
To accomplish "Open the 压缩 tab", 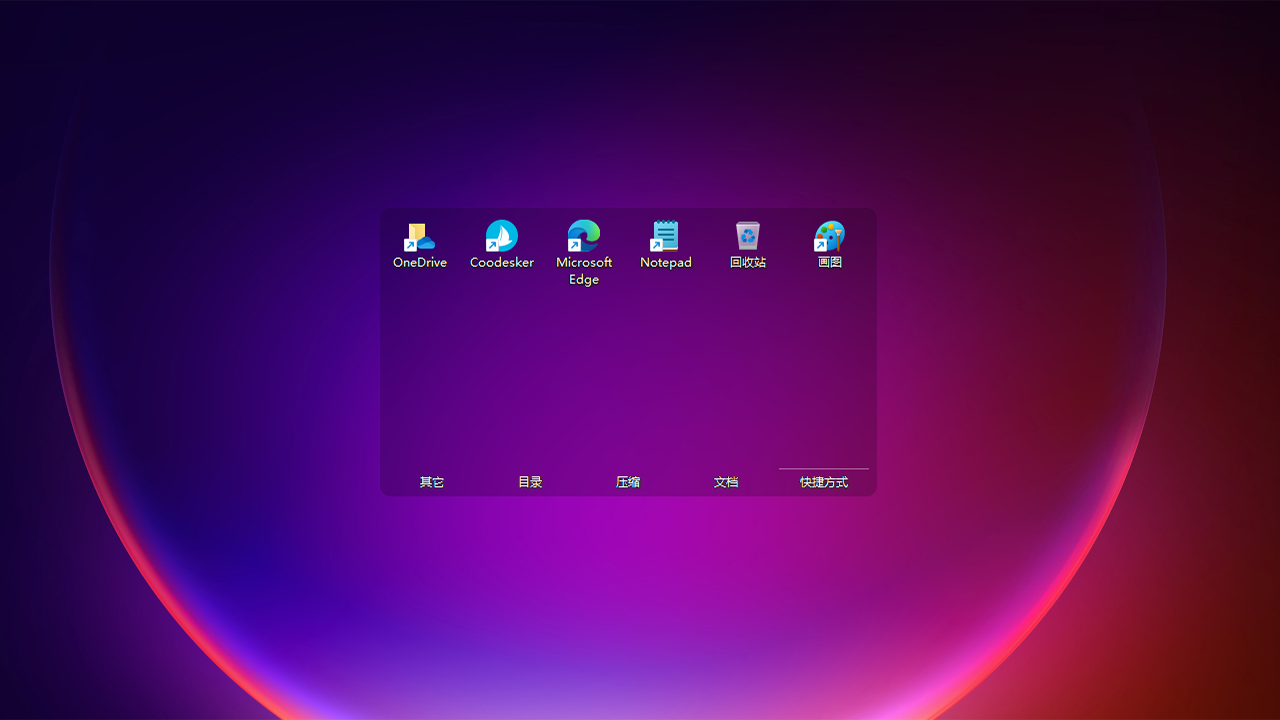I will [x=628, y=482].
